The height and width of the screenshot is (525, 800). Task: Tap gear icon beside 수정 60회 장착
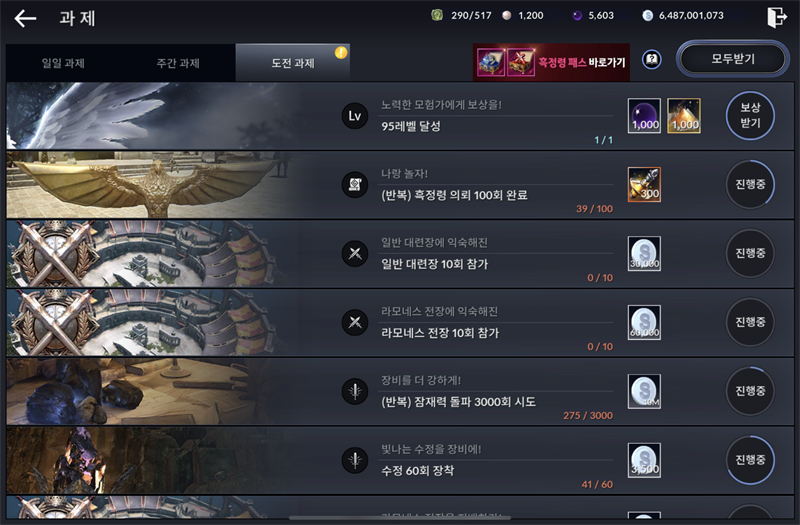tap(355, 460)
